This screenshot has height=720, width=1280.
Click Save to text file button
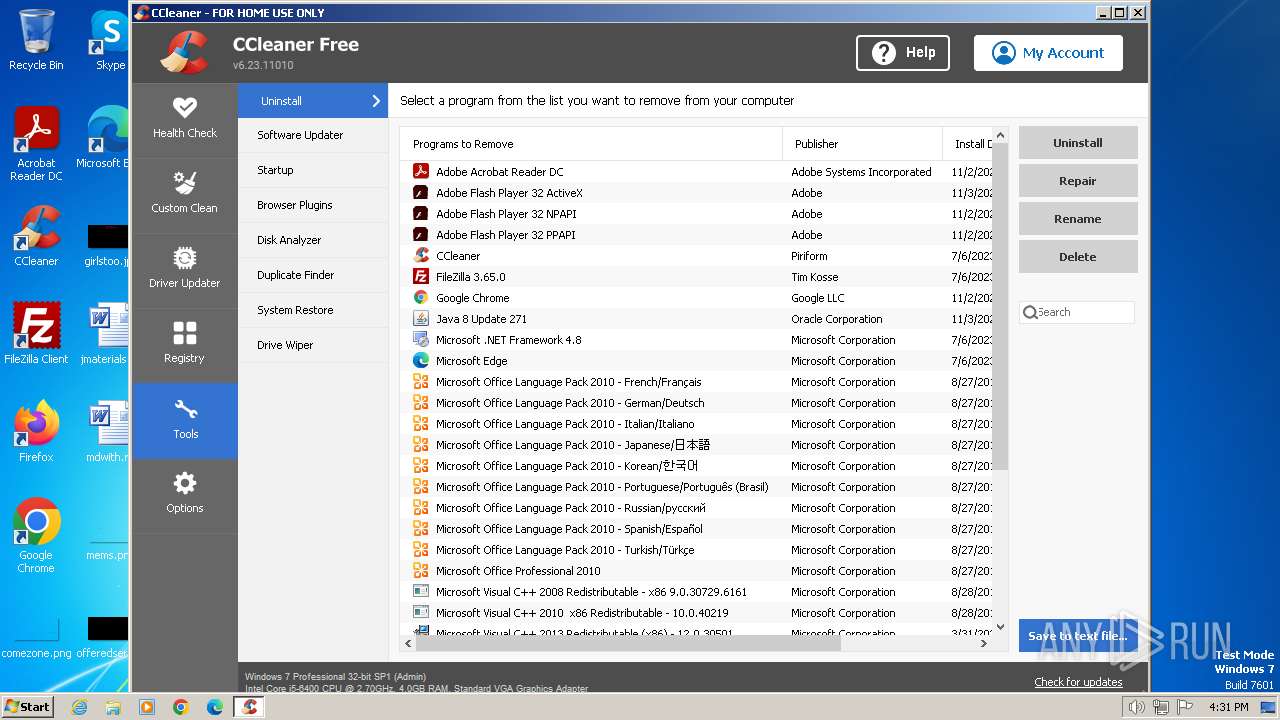point(1078,636)
